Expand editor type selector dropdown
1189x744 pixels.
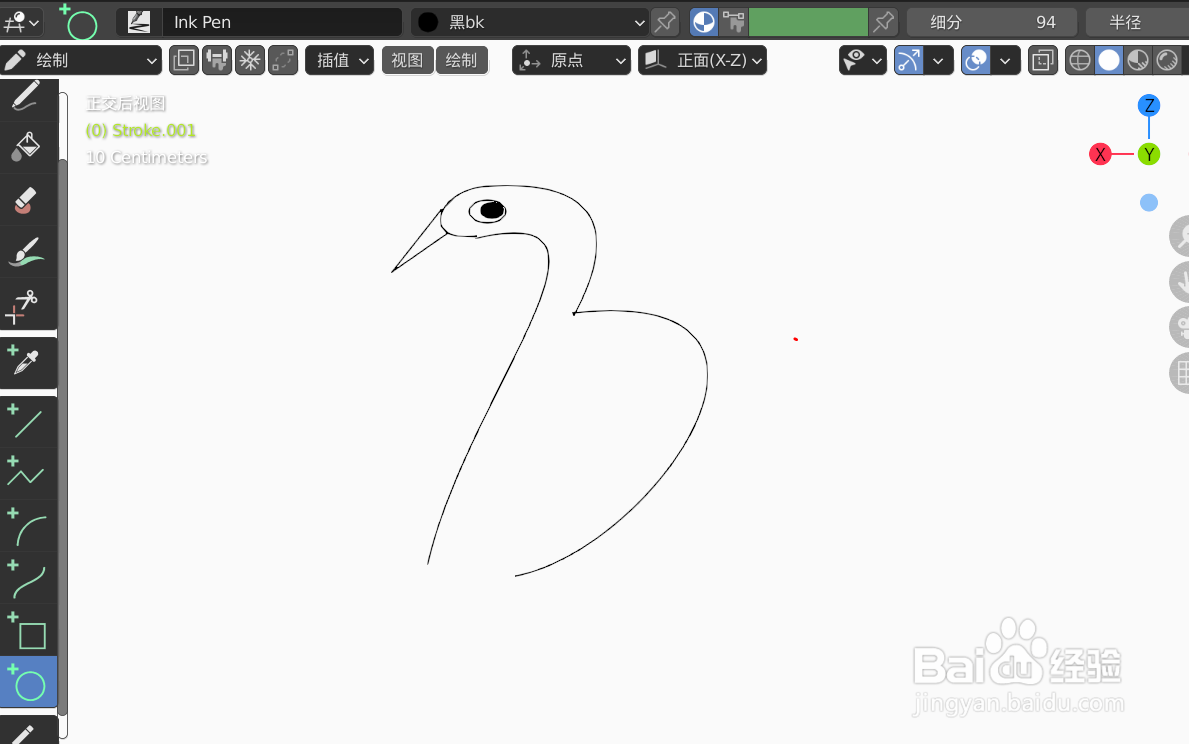[x=21, y=22]
